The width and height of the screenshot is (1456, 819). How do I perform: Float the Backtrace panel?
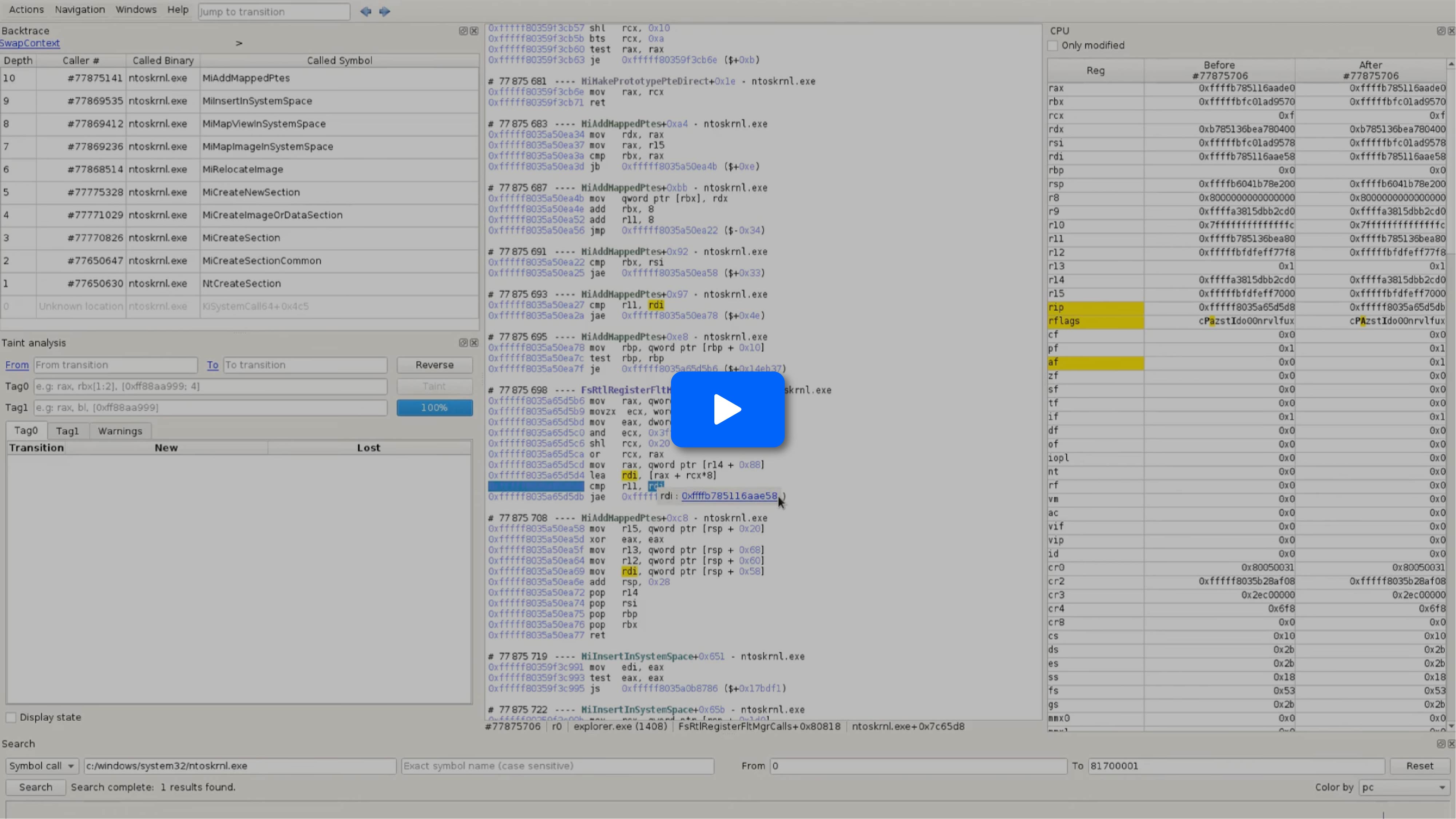[463, 31]
